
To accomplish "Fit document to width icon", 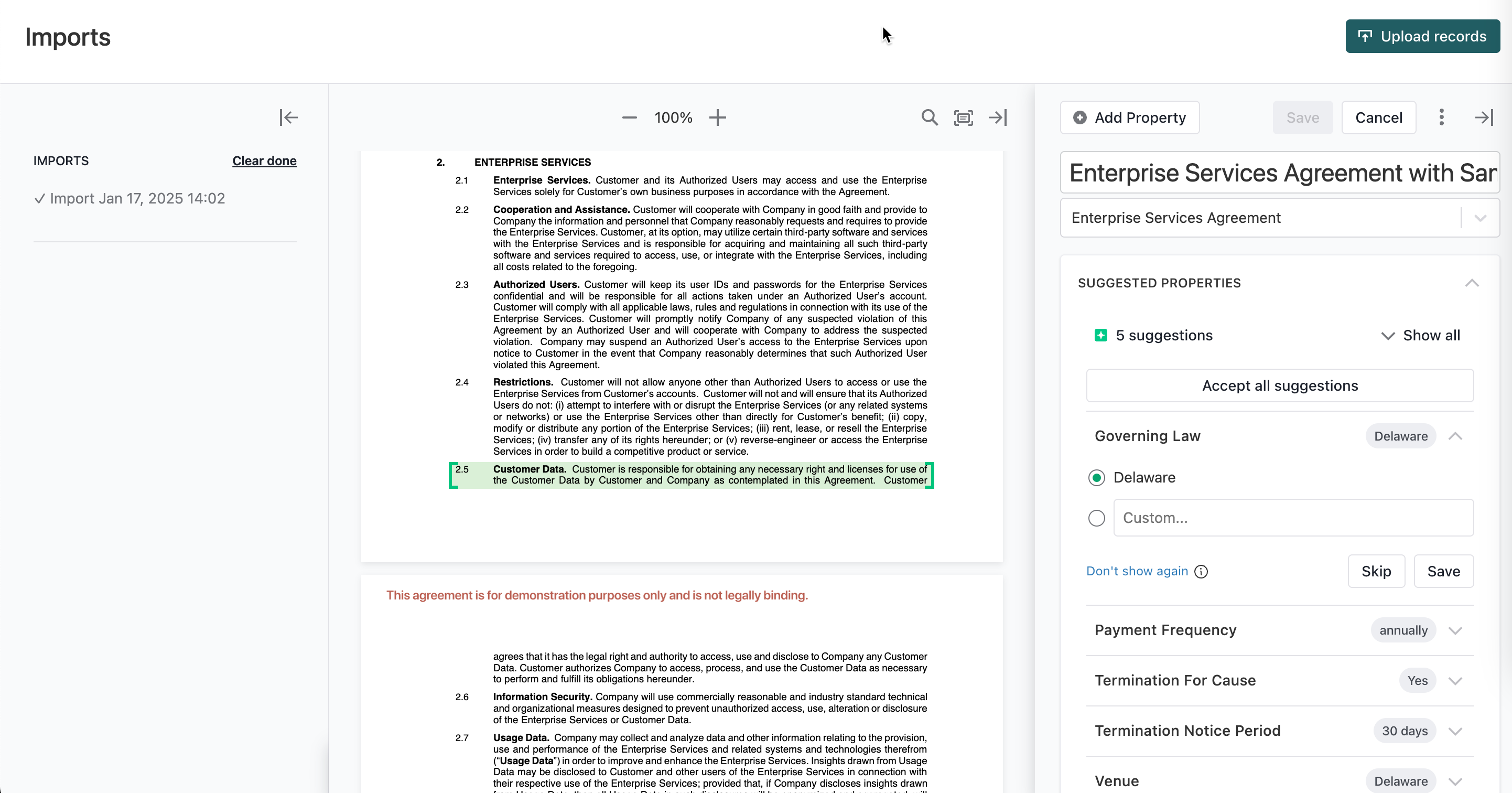I will [963, 117].
